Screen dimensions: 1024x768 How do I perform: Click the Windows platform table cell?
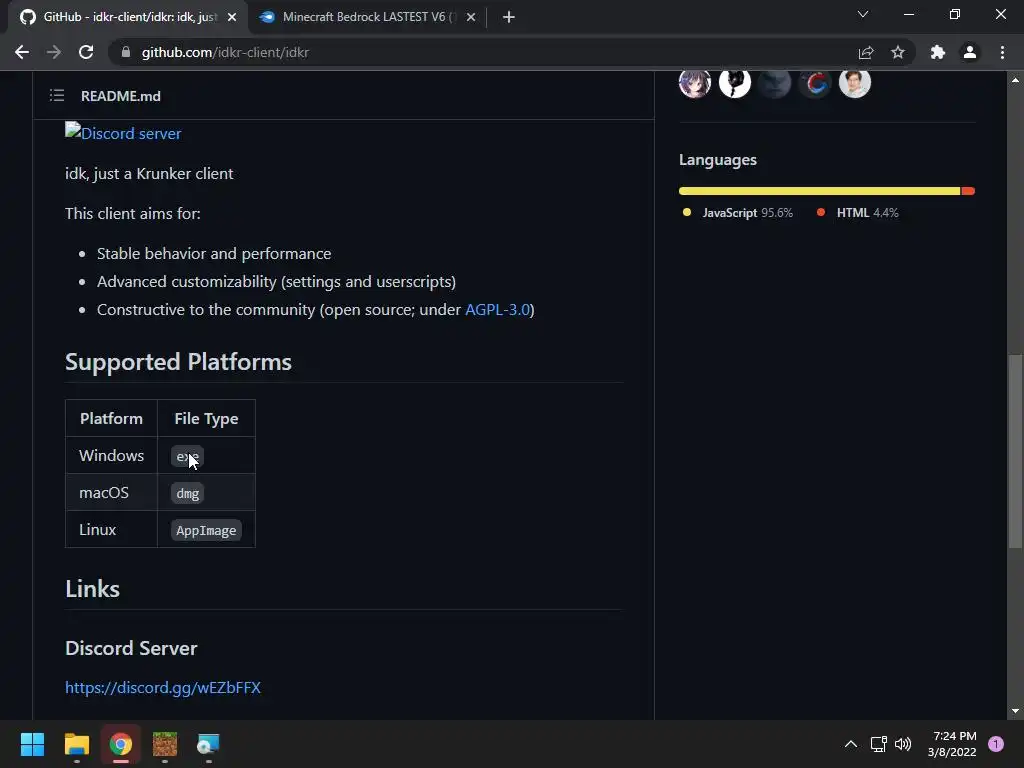pyautogui.click(x=112, y=456)
